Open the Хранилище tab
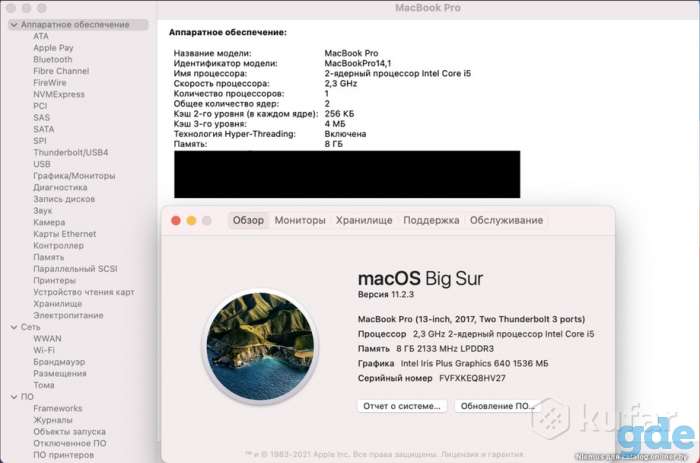 pos(364,221)
